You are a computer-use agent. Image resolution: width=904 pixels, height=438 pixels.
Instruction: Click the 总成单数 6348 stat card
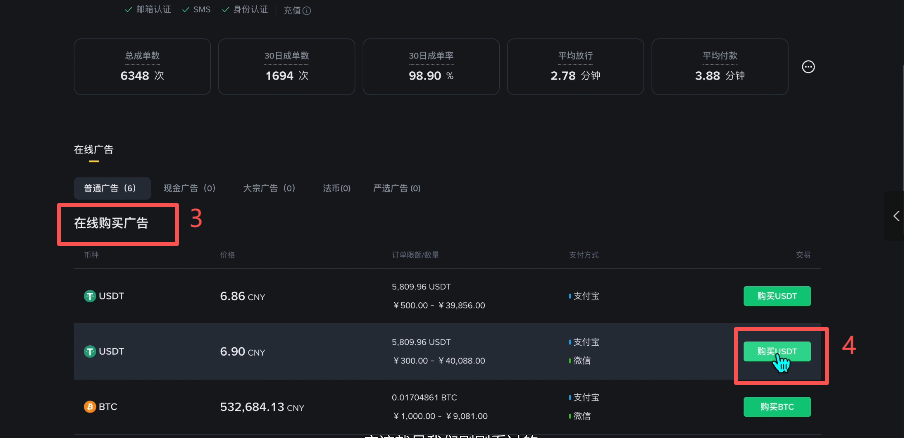click(x=142, y=67)
